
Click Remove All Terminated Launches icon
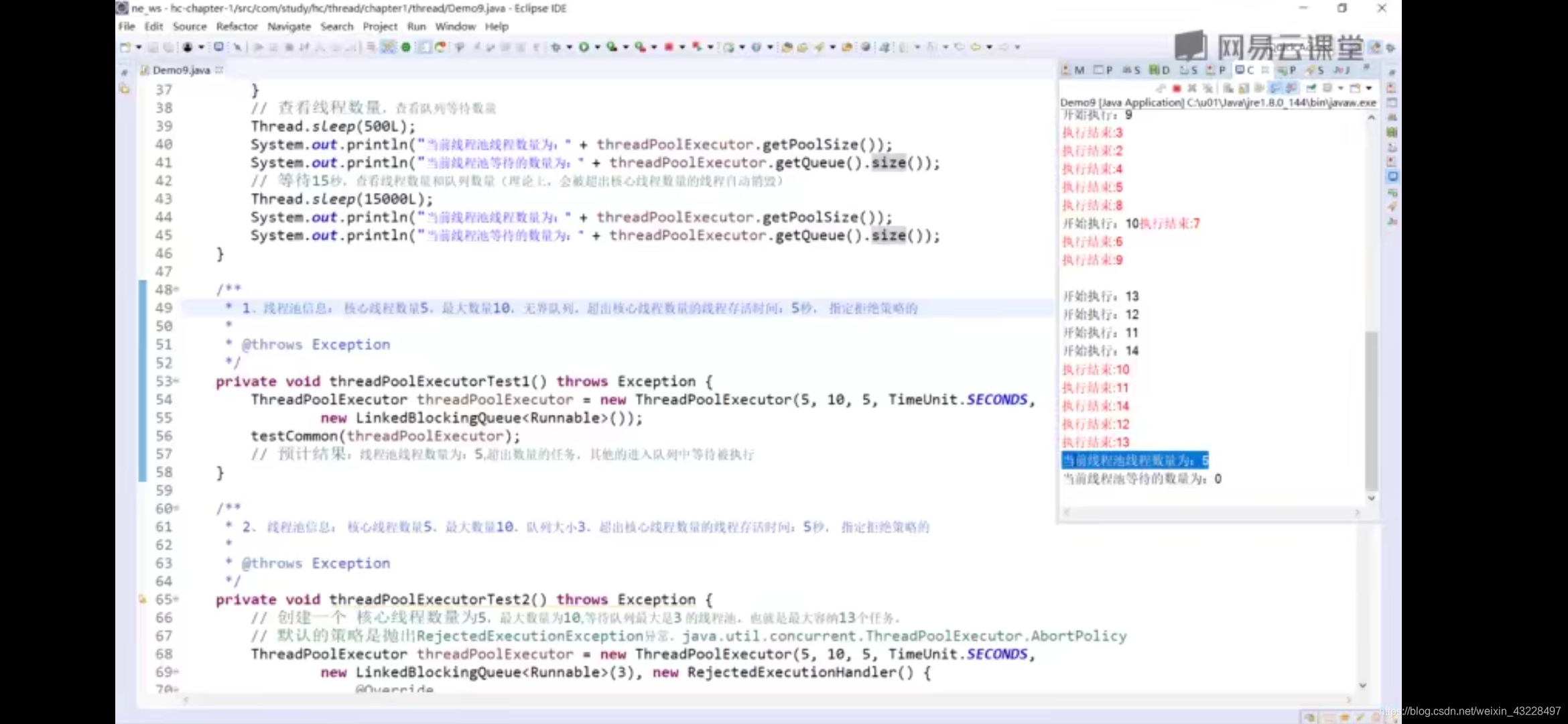click(1208, 88)
